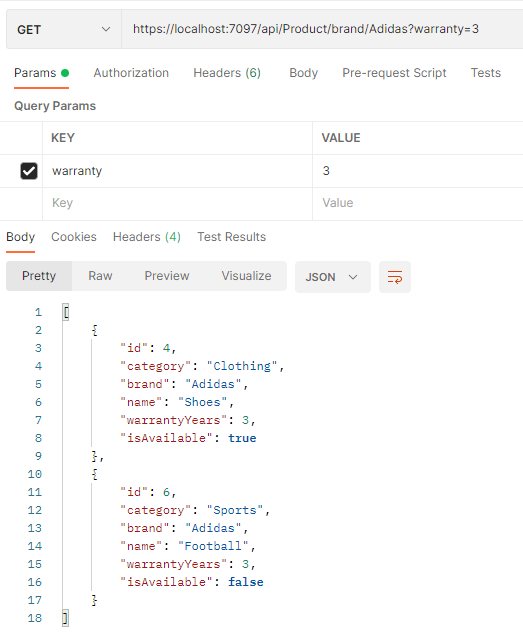523x642 pixels.
Task: Toggle word wrap icon in response viewer
Action: pyautogui.click(x=395, y=277)
